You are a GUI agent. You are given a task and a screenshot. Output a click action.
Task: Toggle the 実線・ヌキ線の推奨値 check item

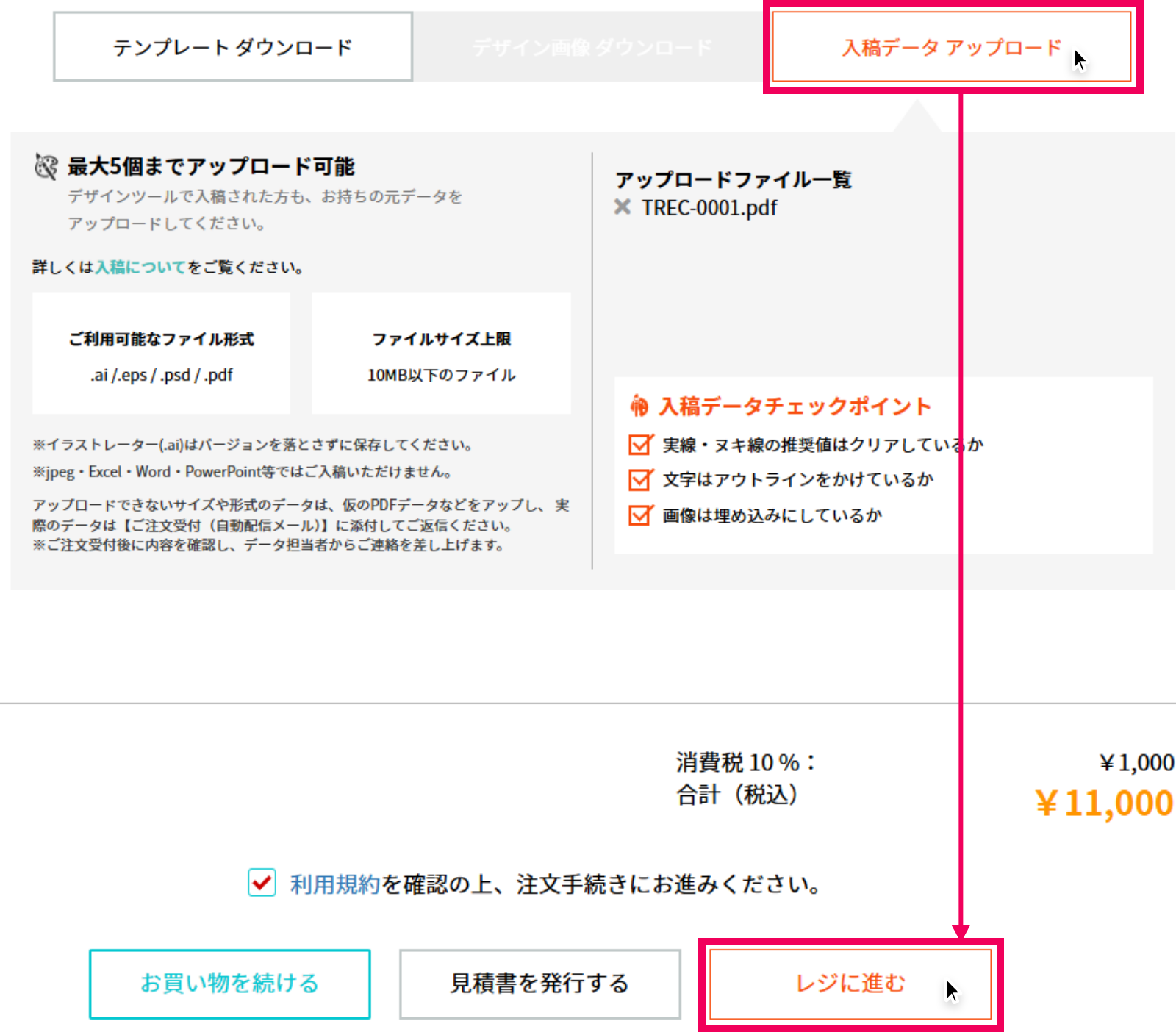pyautogui.click(x=641, y=445)
